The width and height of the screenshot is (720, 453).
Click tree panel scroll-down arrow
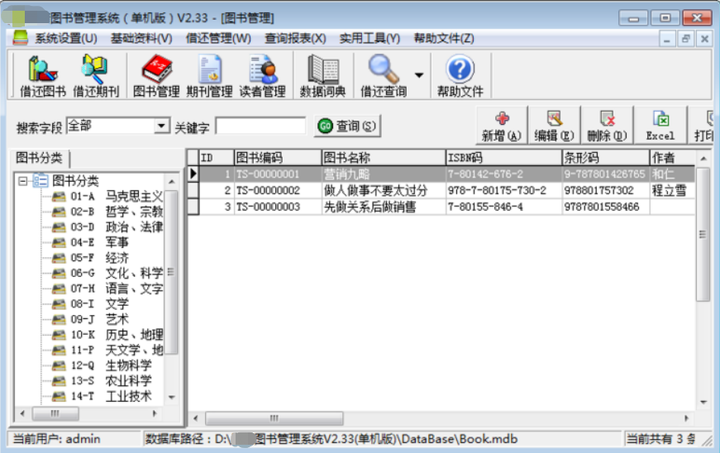pyautogui.click(x=172, y=397)
